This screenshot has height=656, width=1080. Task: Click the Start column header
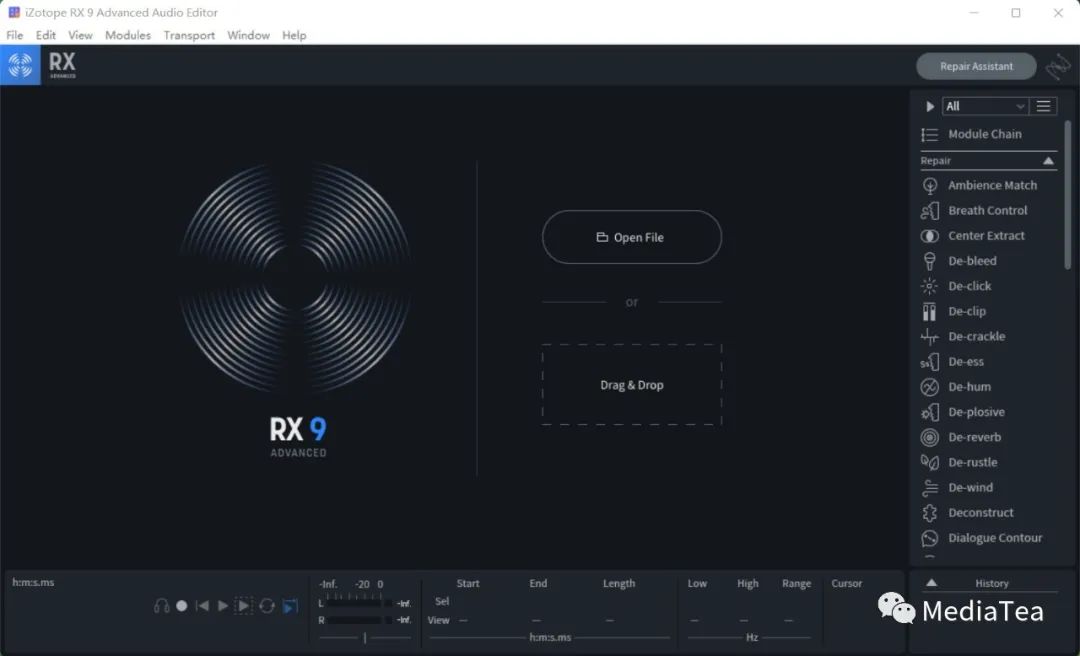(468, 584)
